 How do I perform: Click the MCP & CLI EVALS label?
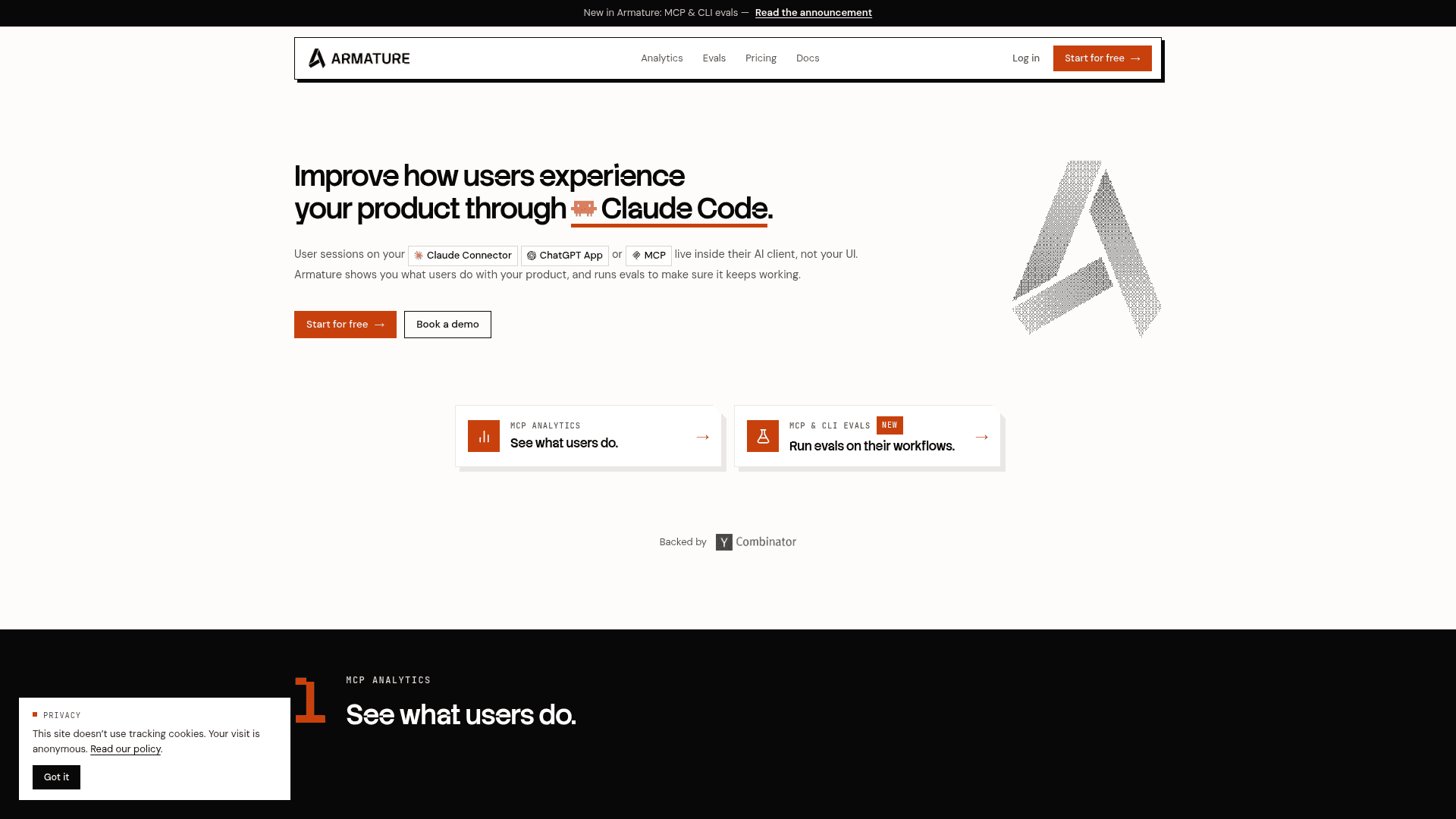click(x=830, y=426)
